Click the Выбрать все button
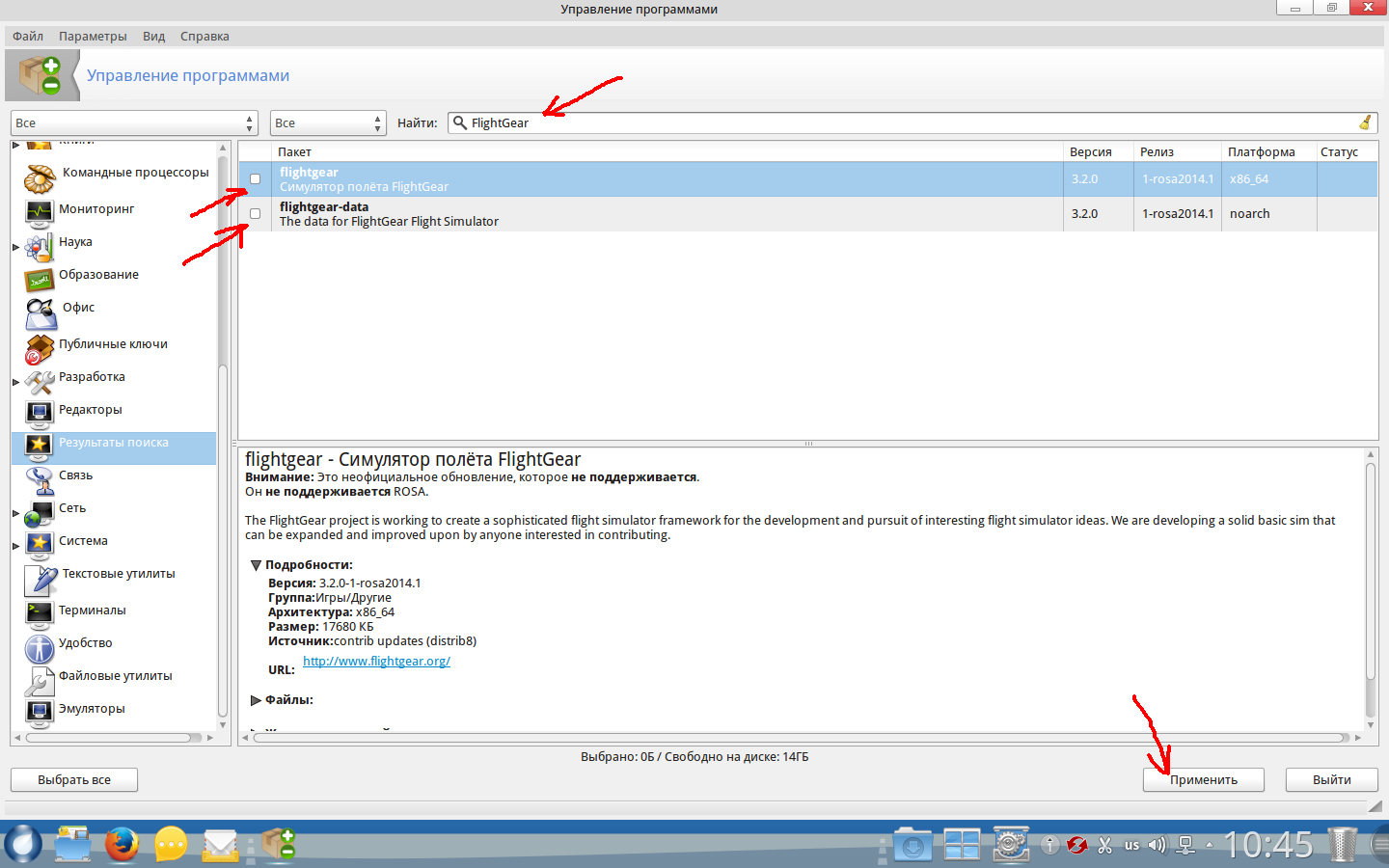1389x868 pixels. [74, 779]
